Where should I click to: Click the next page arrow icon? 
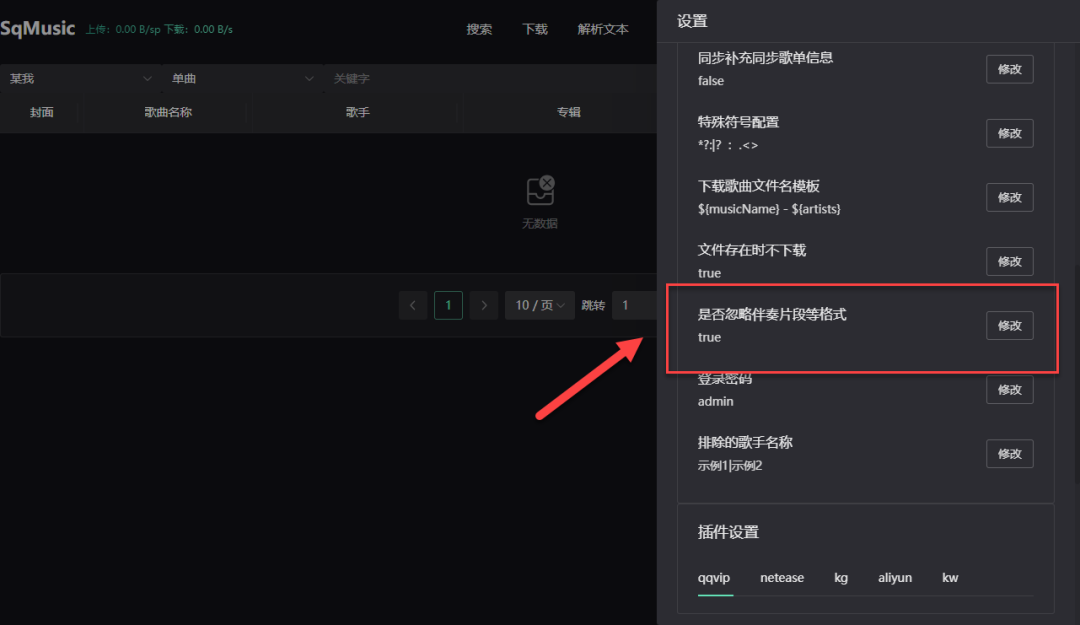pos(484,305)
